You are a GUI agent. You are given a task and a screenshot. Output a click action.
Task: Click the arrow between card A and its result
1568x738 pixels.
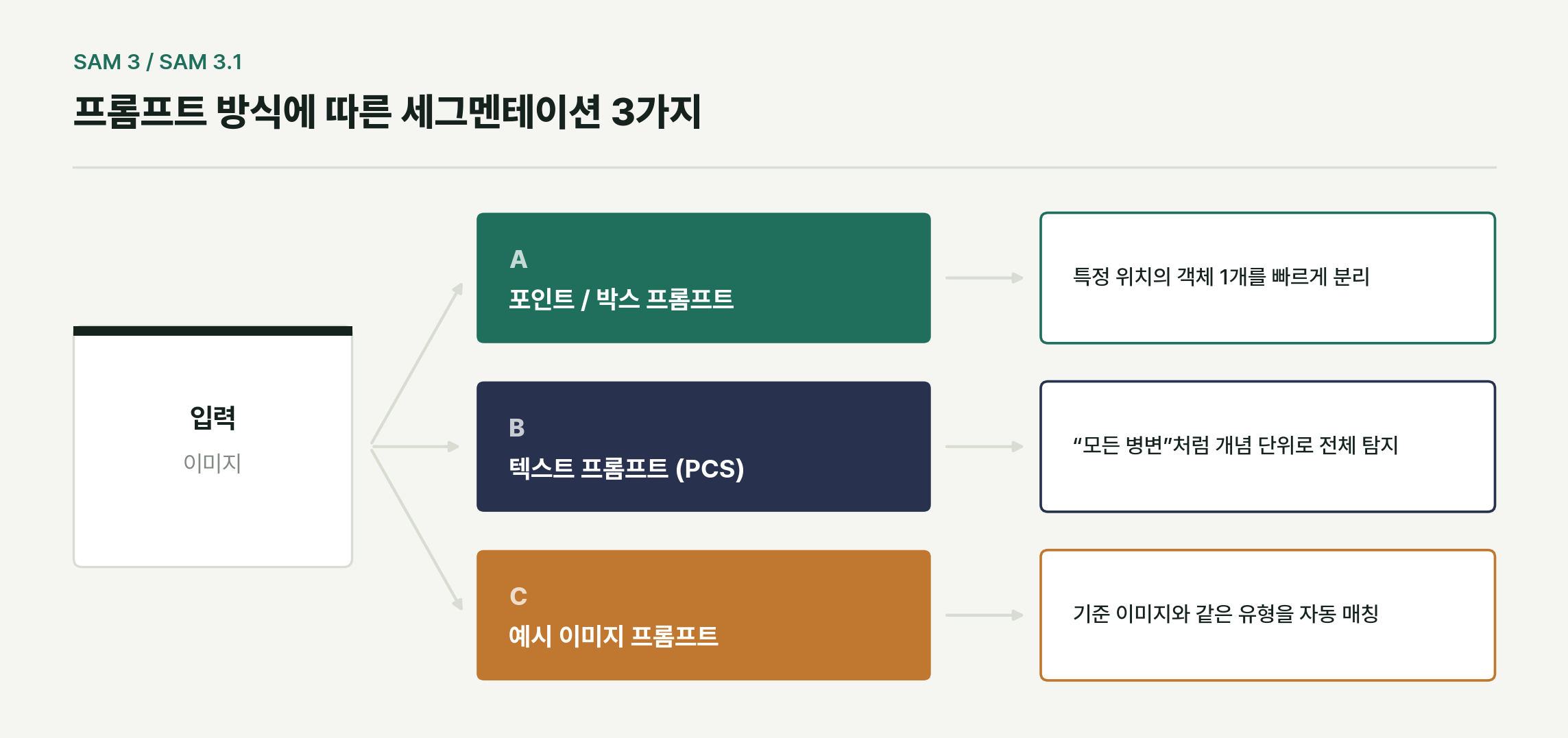tap(985, 278)
